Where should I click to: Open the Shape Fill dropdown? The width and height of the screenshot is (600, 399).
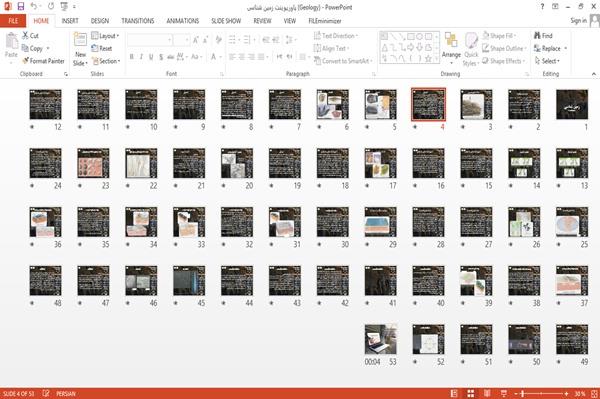pos(499,36)
